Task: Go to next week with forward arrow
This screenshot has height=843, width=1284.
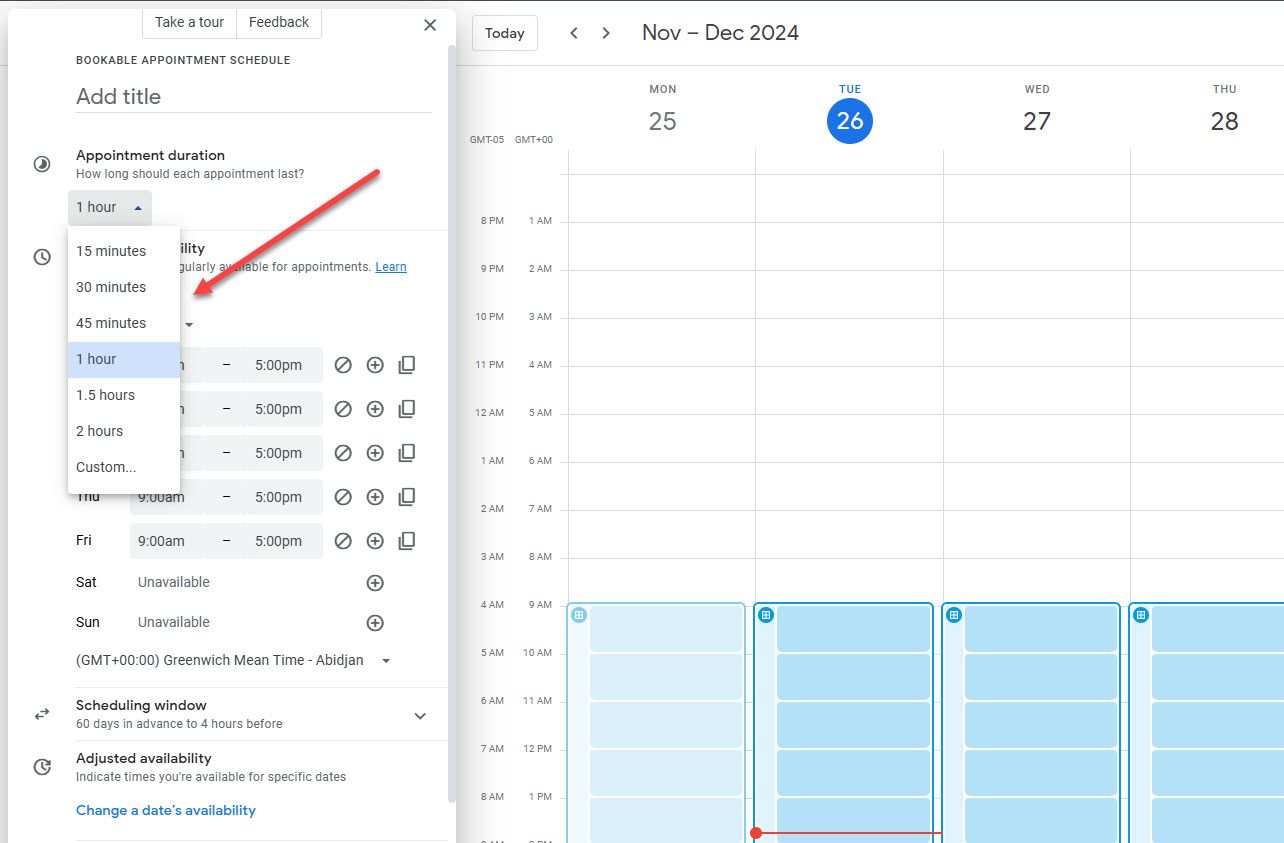Action: (x=606, y=33)
